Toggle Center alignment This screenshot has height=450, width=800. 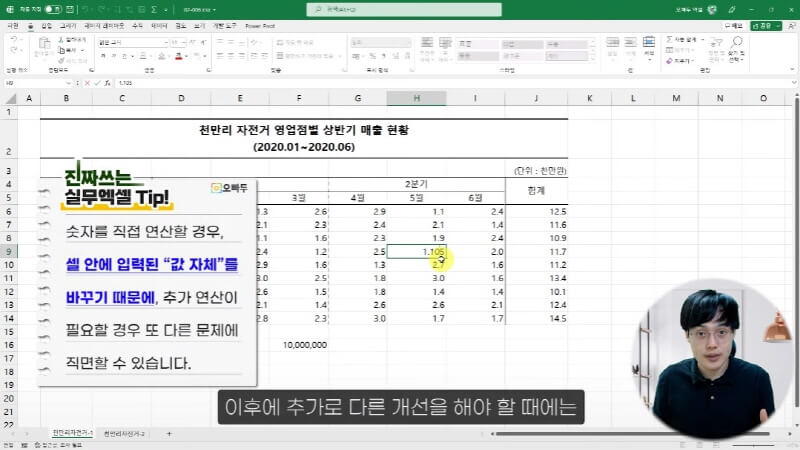click(232, 56)
